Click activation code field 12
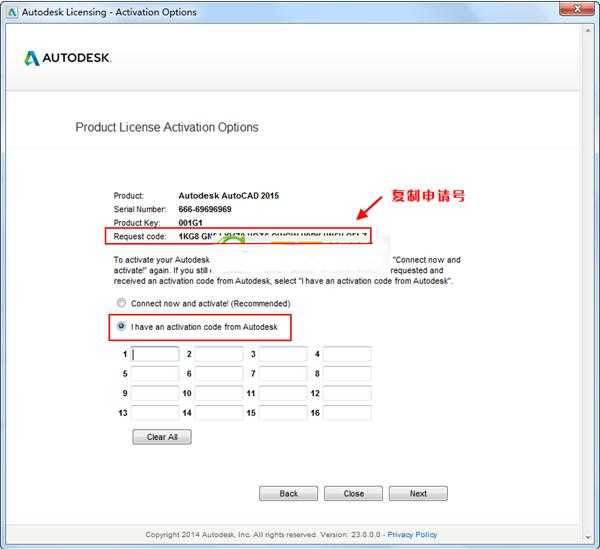Image resolution: width=600 pixels, height=549 pixels. click(x=347, y=393)
